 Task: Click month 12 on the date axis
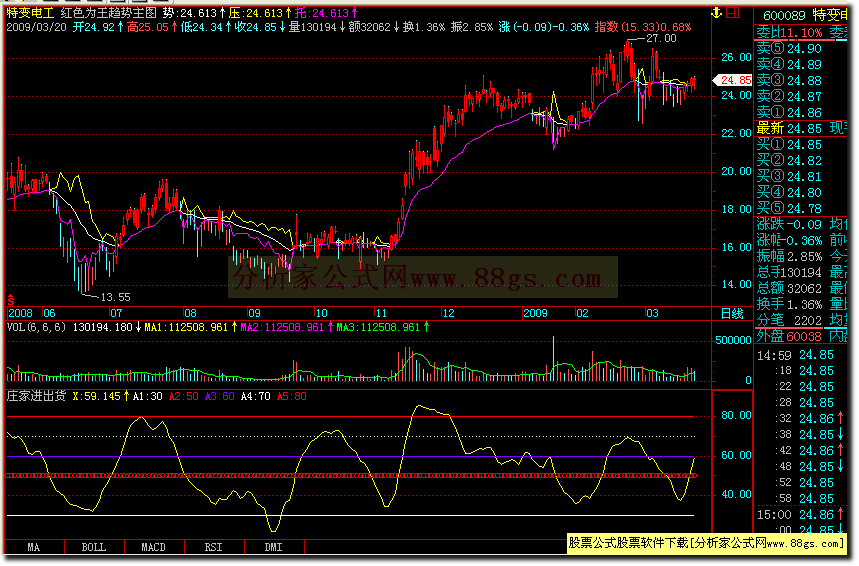(448, 313)
